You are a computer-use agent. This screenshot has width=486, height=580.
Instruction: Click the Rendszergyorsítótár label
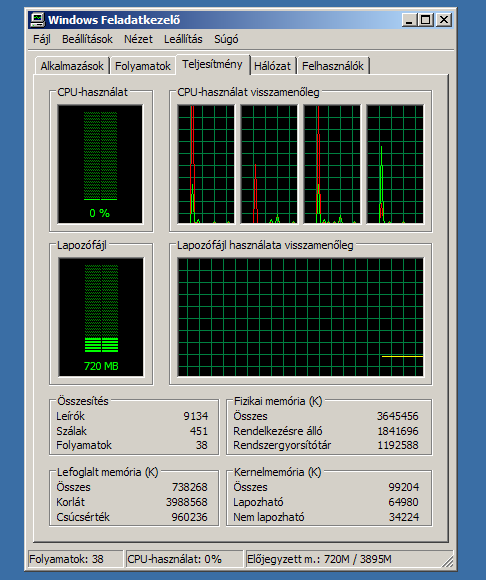[x=282, y=445]
